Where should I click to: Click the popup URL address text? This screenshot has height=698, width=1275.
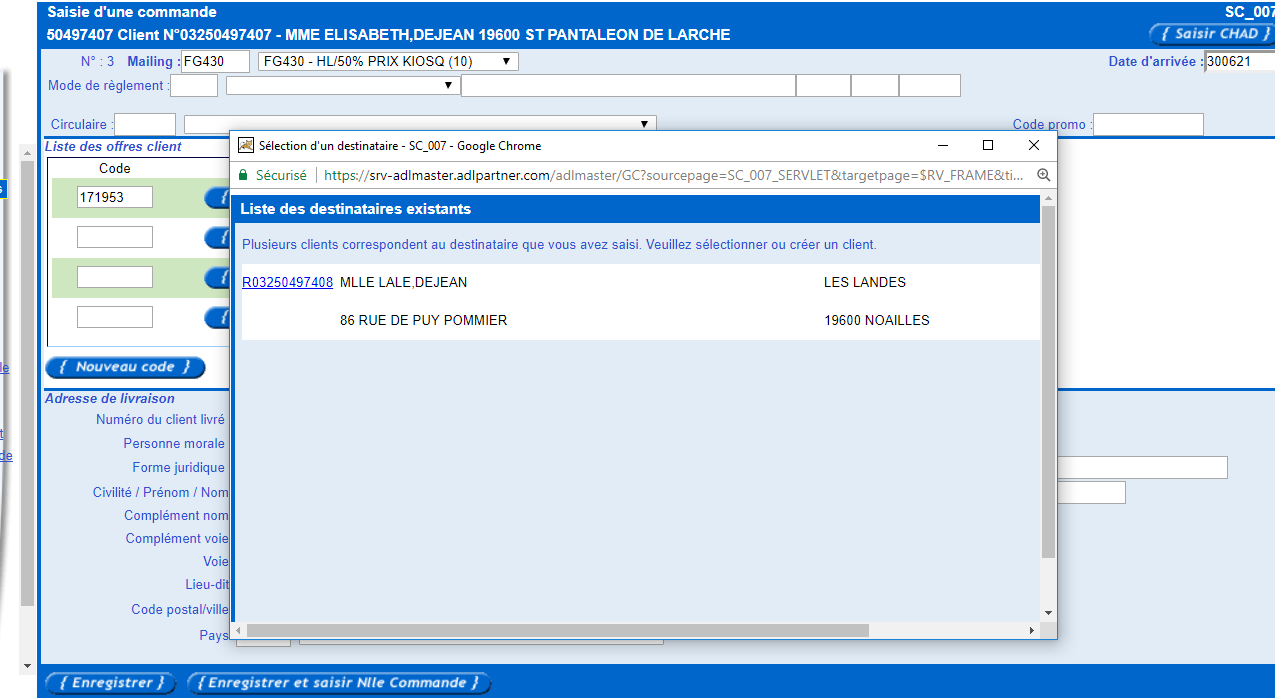pos(674,175)
